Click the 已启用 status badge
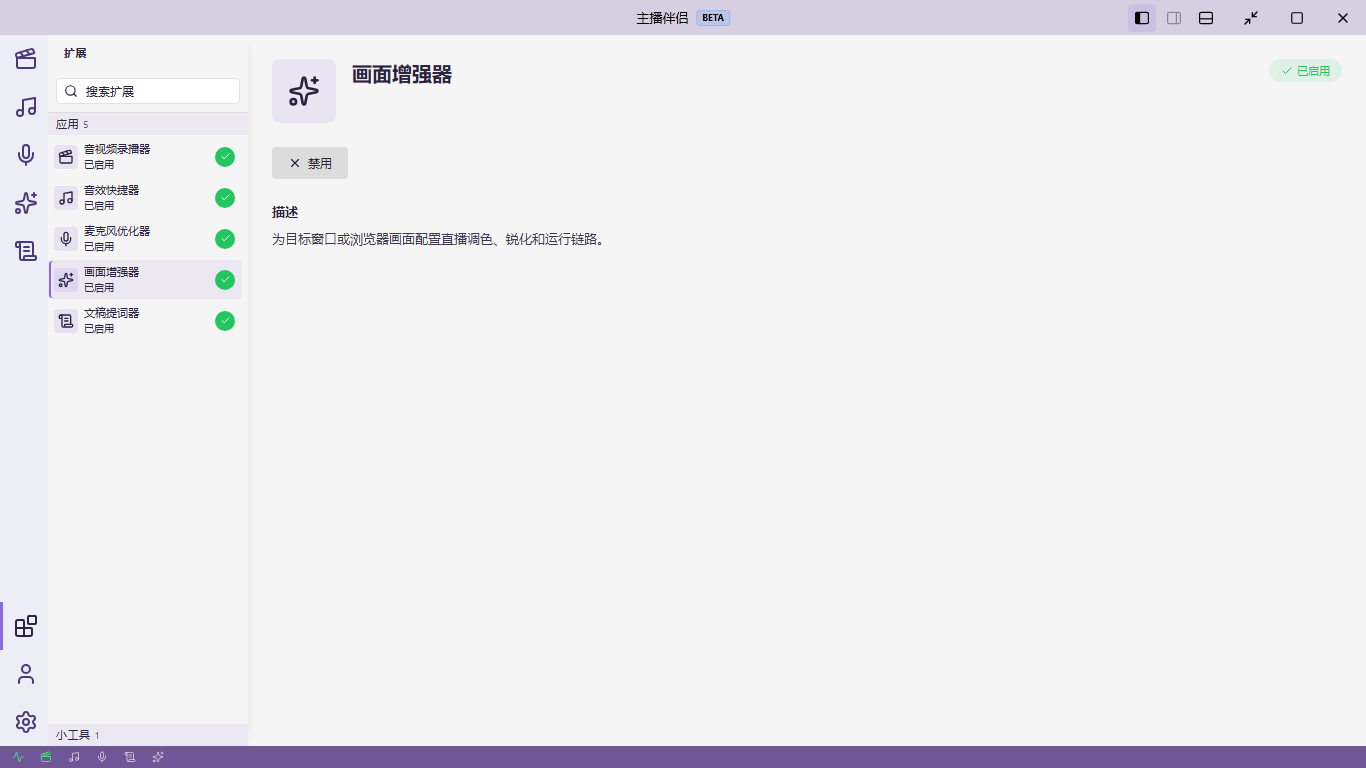This screenshot has width=1366, height=768. (1305, 71)
